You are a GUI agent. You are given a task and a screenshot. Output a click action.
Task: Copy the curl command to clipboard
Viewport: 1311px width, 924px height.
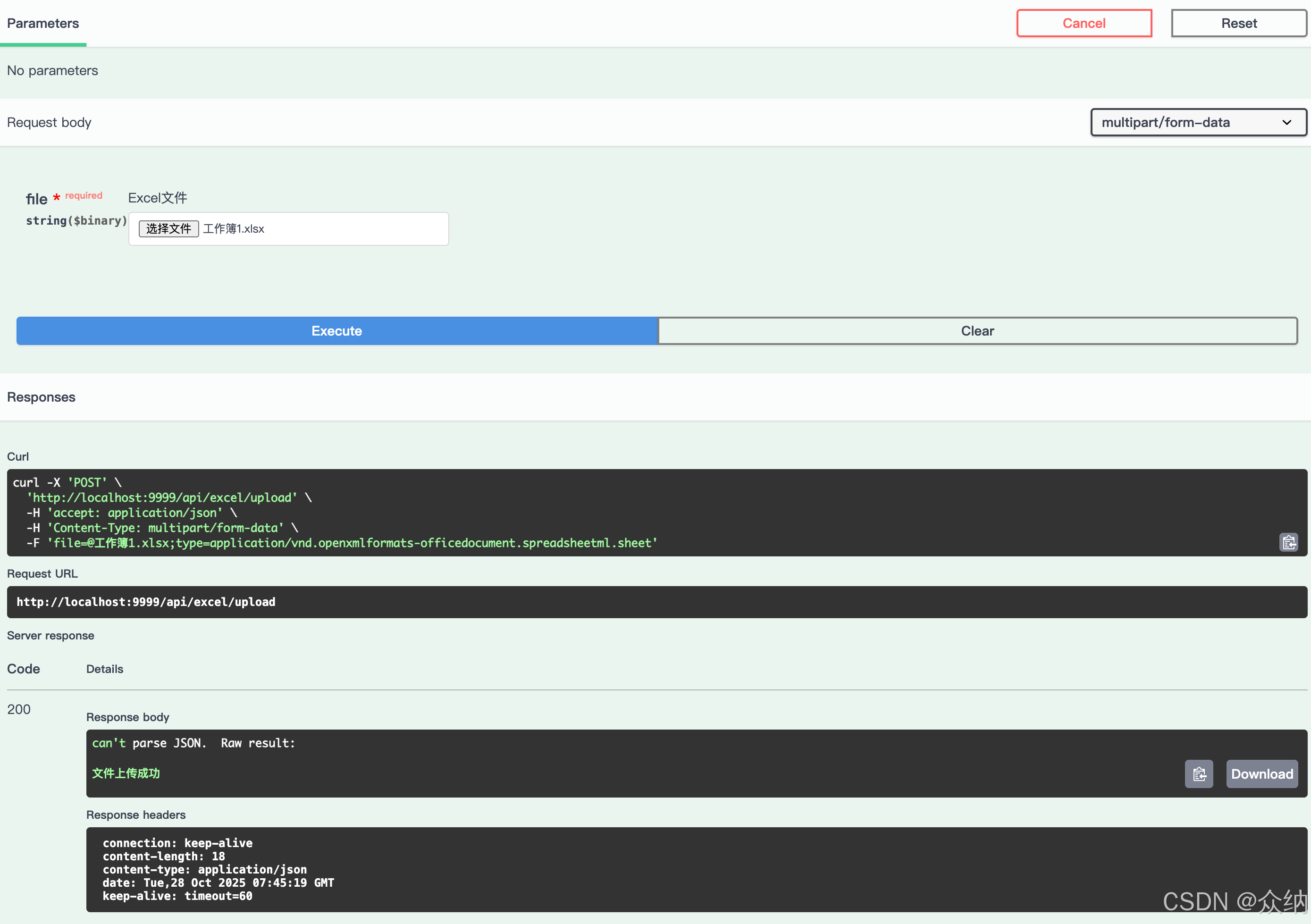point(1288,542)
